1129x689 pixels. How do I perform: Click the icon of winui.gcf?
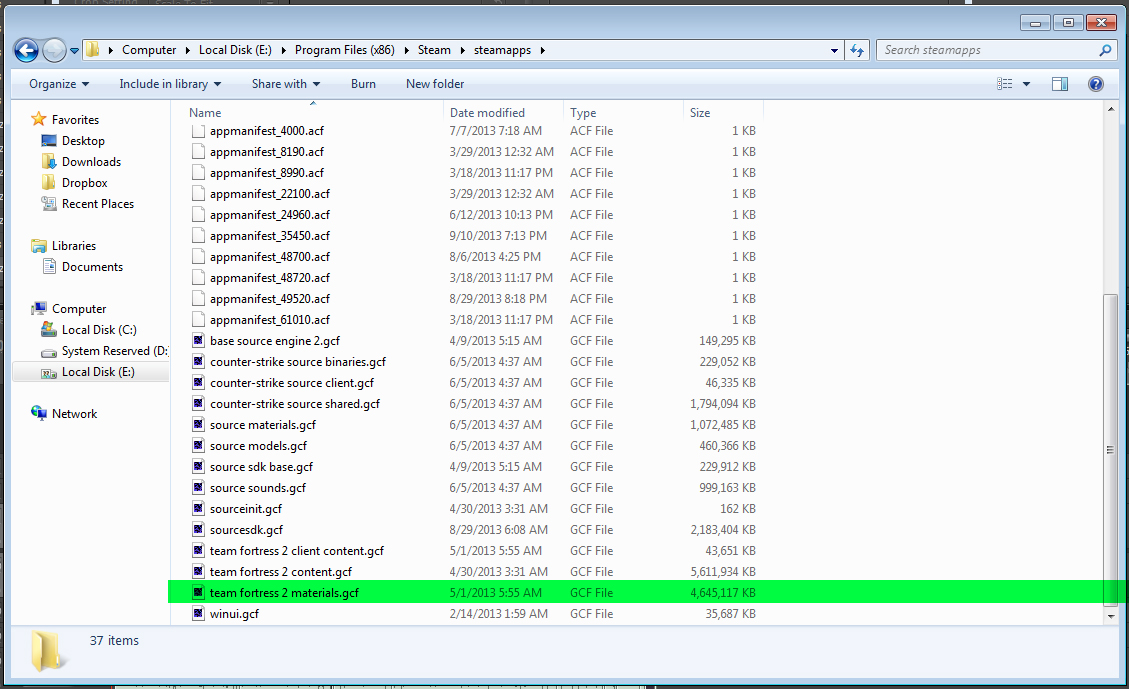(198, 614)
